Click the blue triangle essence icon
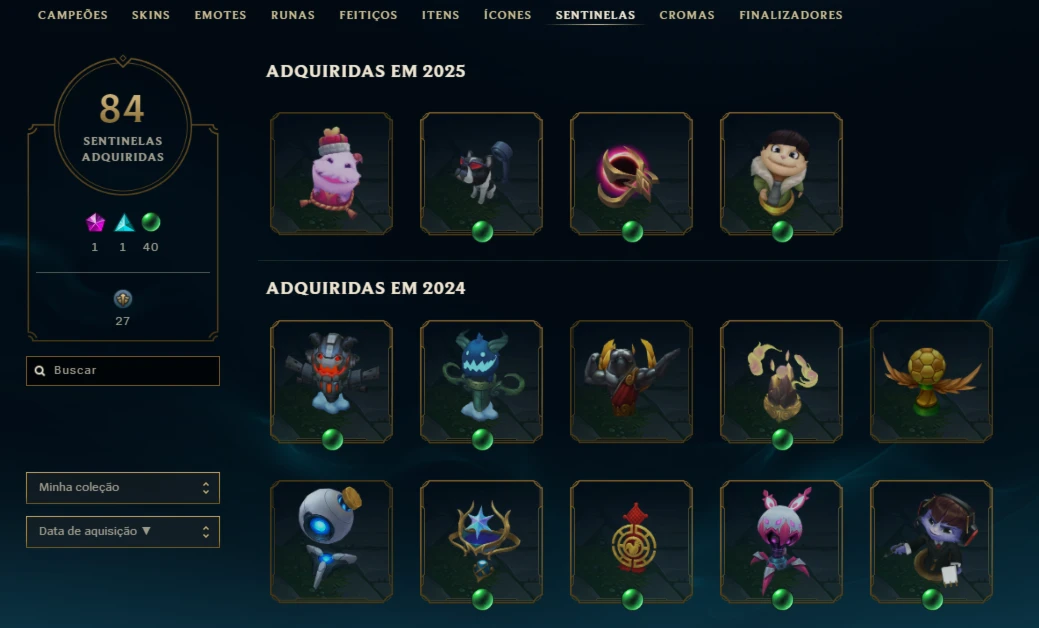The image size is (1039, 628). pos(124,223)
